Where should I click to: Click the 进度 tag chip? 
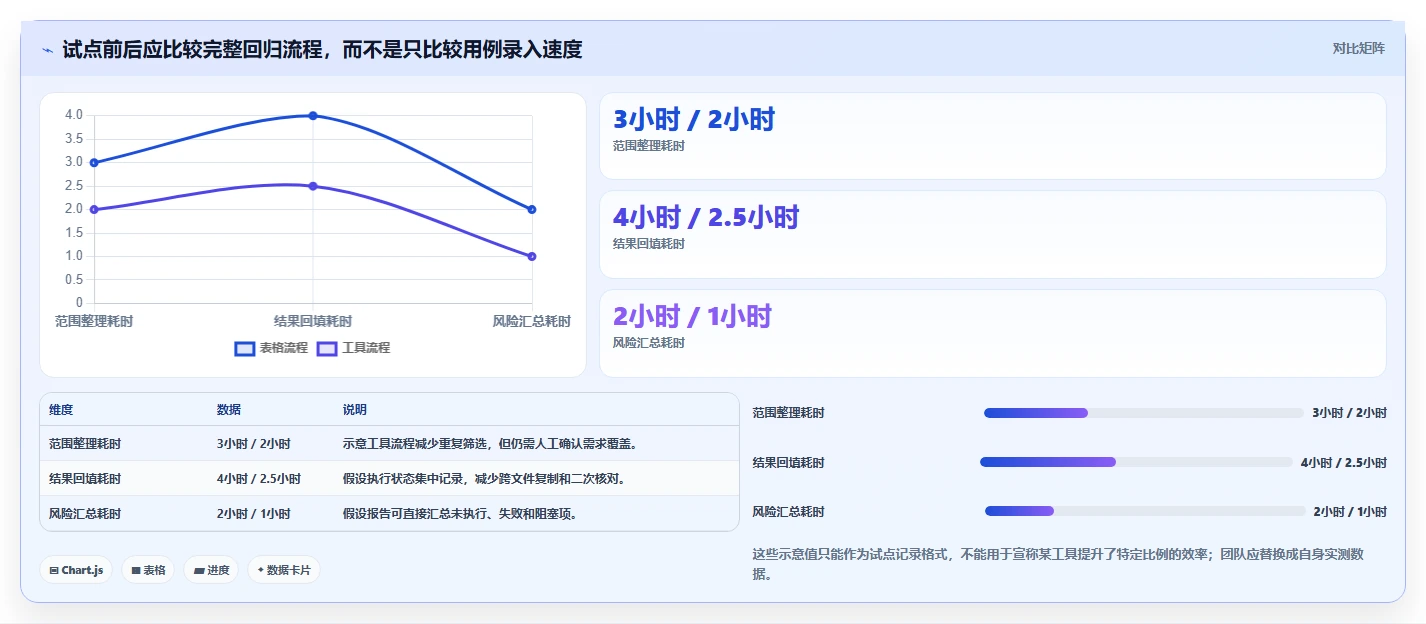211,570
